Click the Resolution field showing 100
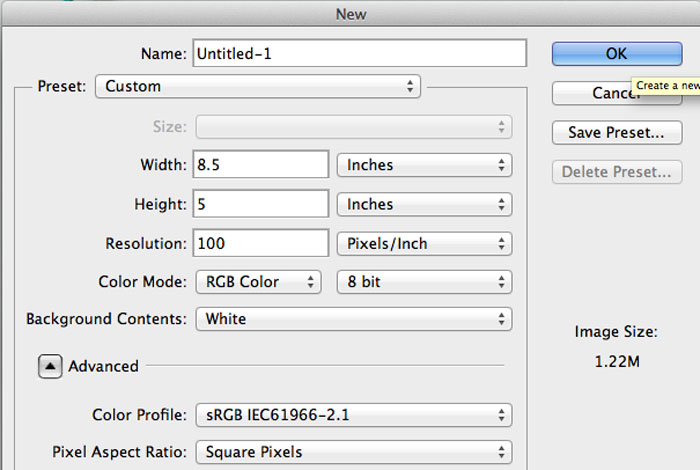Screen dimensions: 700x470 point(261,243)
